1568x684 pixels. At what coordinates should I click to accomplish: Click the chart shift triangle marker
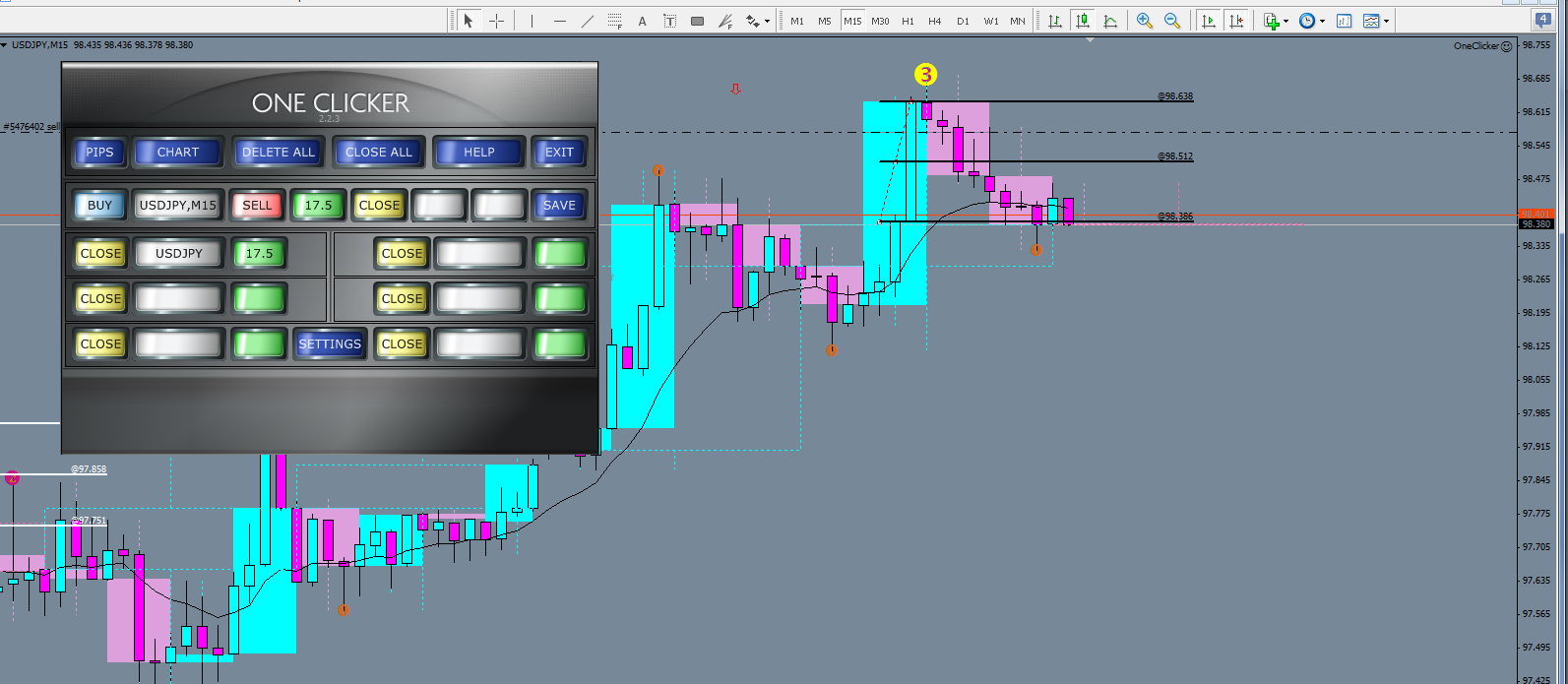(x=1090, y=40)
